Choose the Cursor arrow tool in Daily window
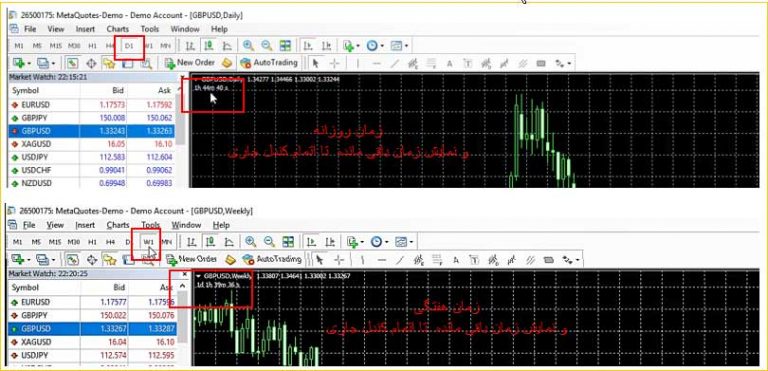 tap(315, 63)
